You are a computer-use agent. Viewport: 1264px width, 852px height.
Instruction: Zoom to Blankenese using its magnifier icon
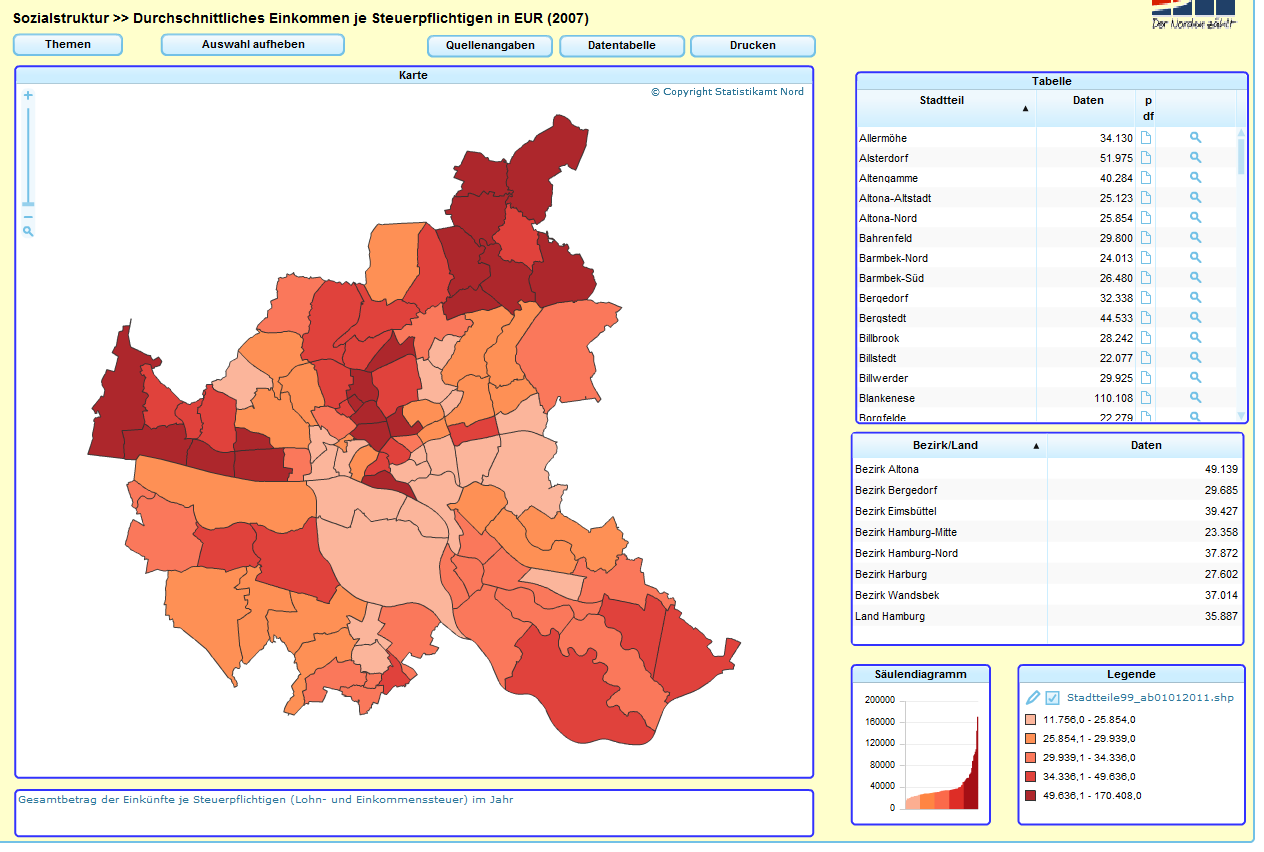(x=1195, y=398)
